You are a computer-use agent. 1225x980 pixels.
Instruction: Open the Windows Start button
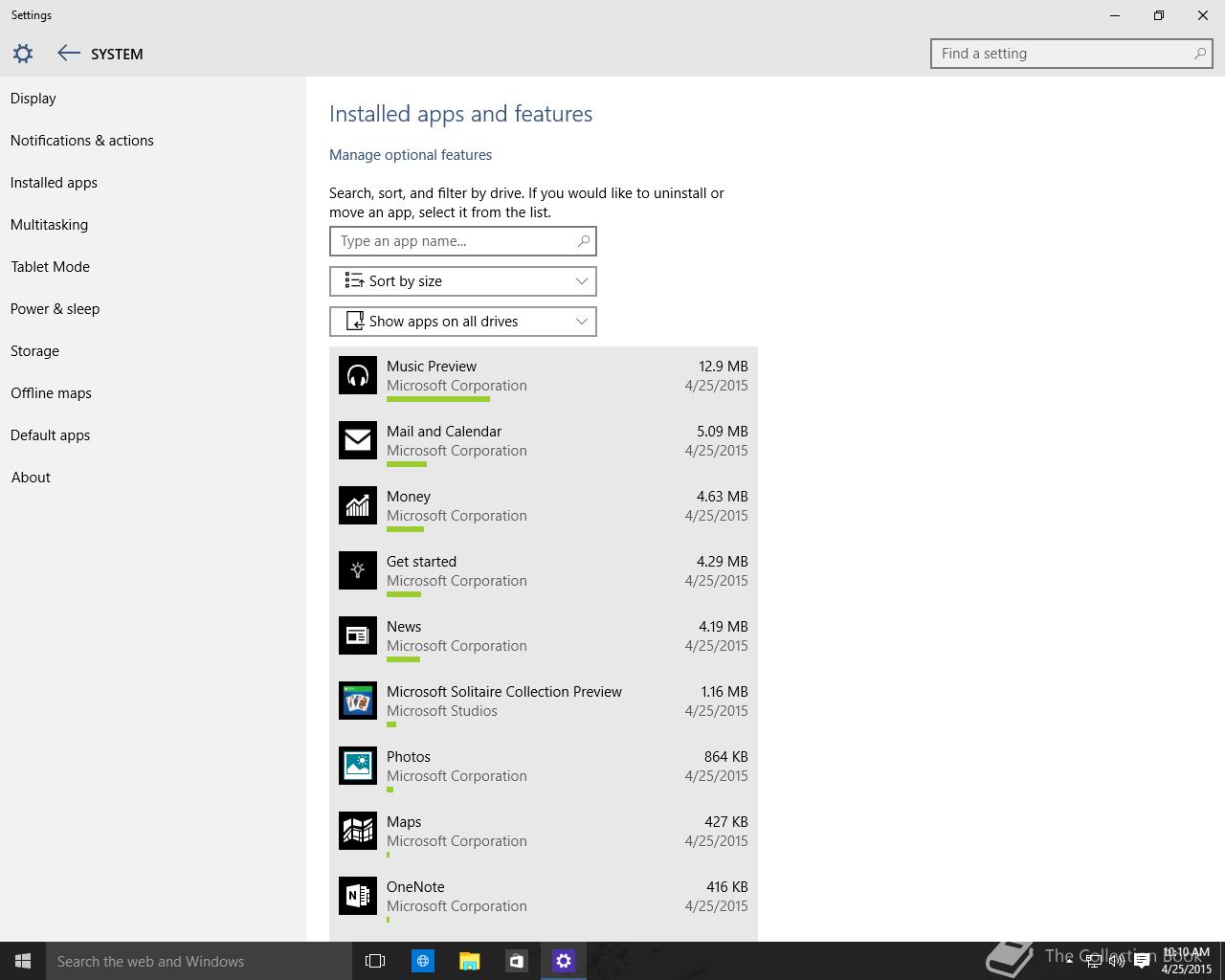pos(23,961)
